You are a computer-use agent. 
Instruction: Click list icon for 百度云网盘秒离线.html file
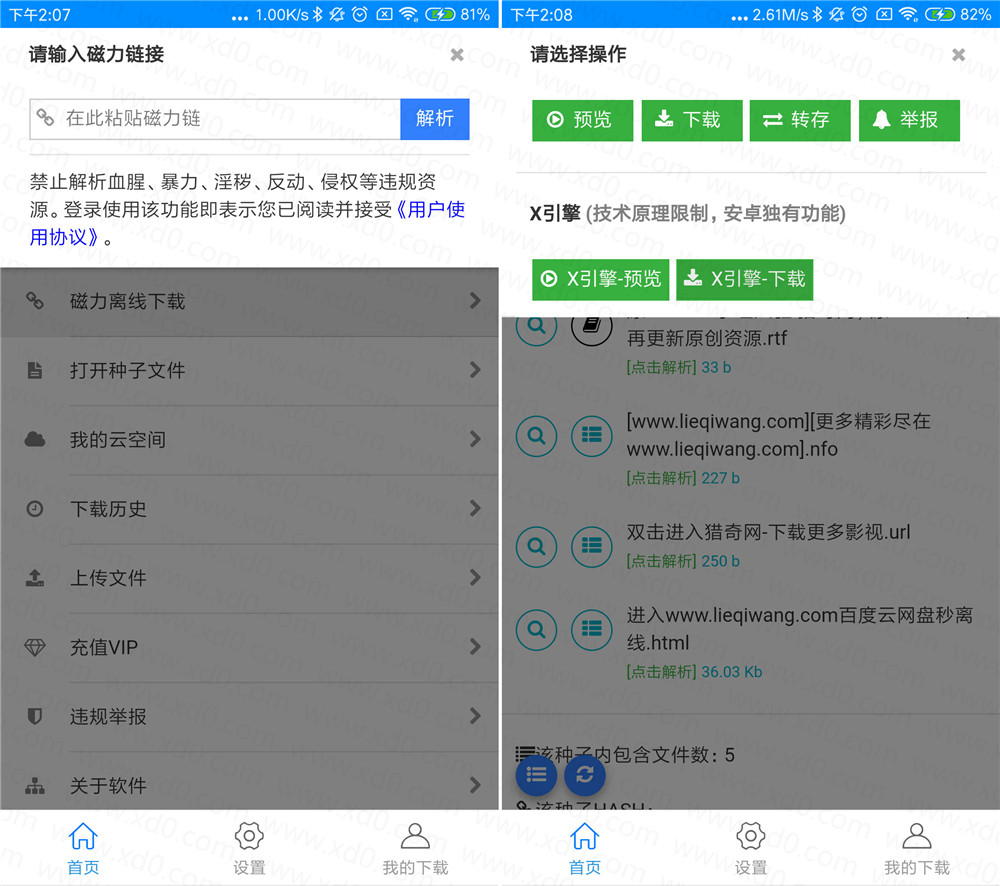point(591,630)
